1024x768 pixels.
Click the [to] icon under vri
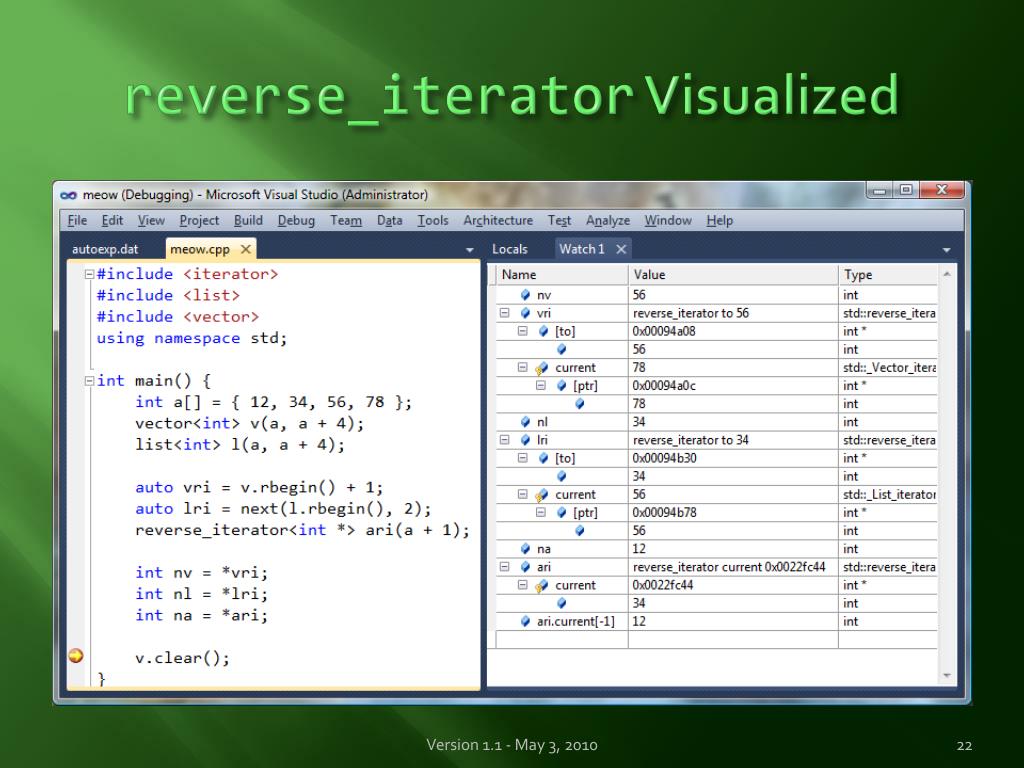543,331
